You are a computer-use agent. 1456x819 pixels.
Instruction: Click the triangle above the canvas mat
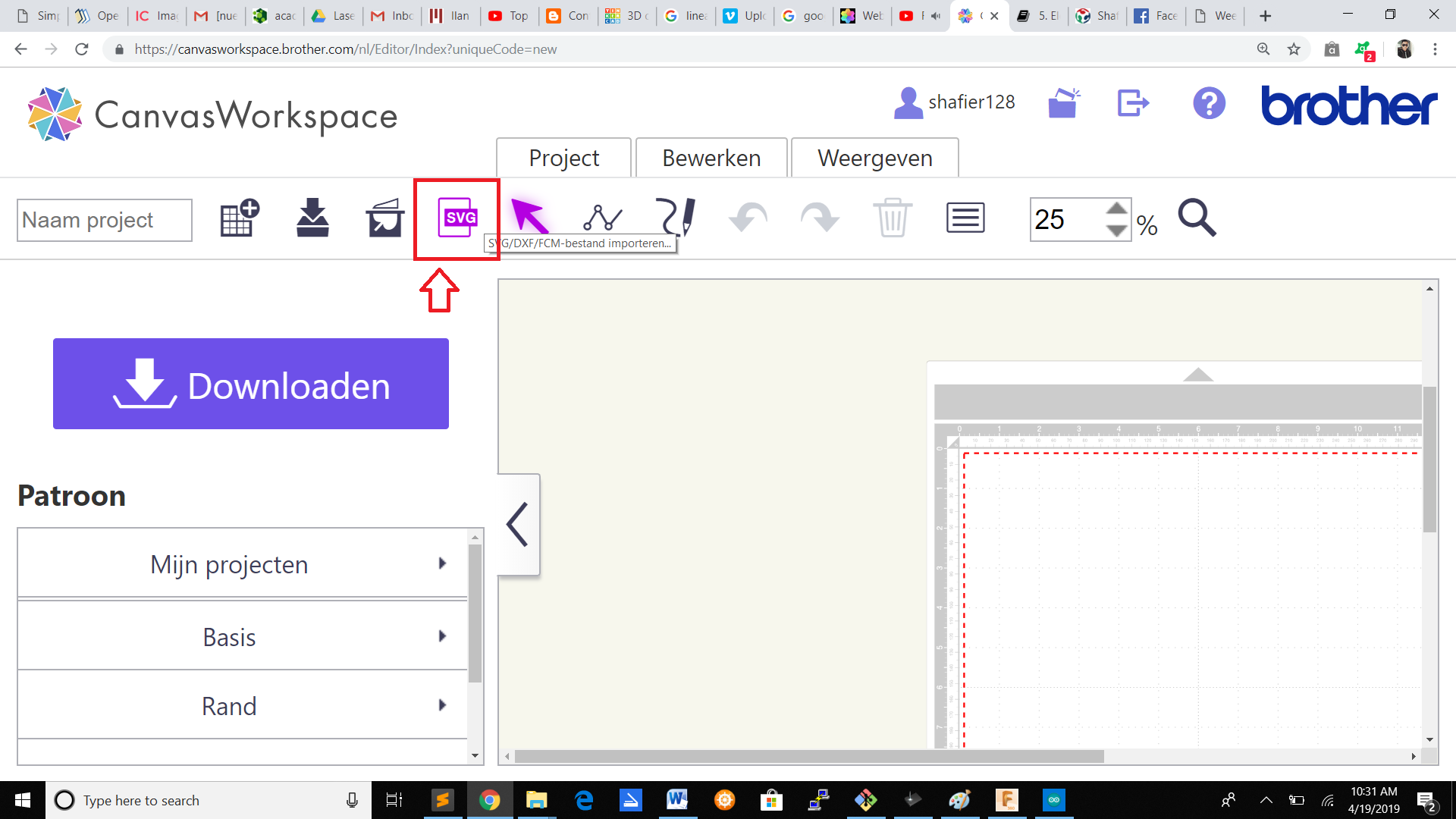pyautogui.click(x=1198, y=375)
